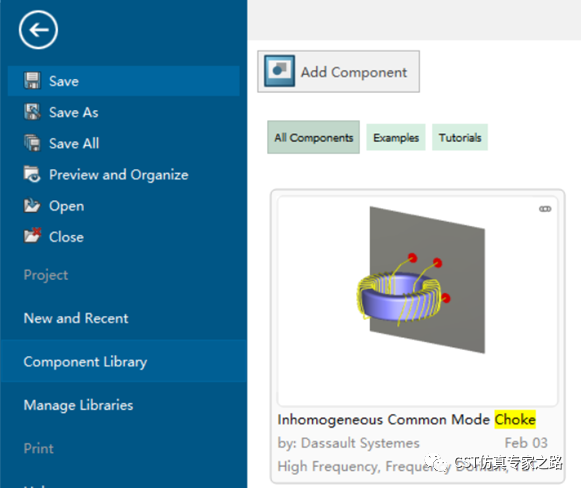Select the All Components filter

313,137
